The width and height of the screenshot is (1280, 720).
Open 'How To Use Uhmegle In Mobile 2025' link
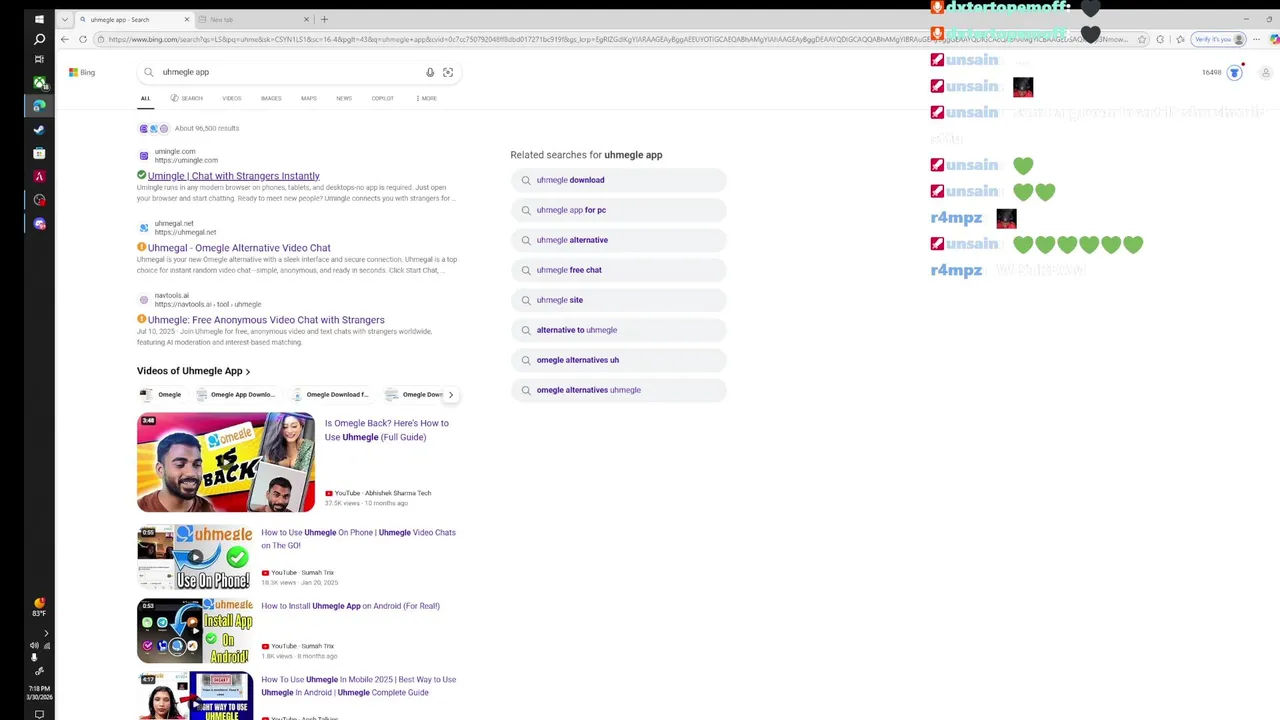tap(358, 686)
